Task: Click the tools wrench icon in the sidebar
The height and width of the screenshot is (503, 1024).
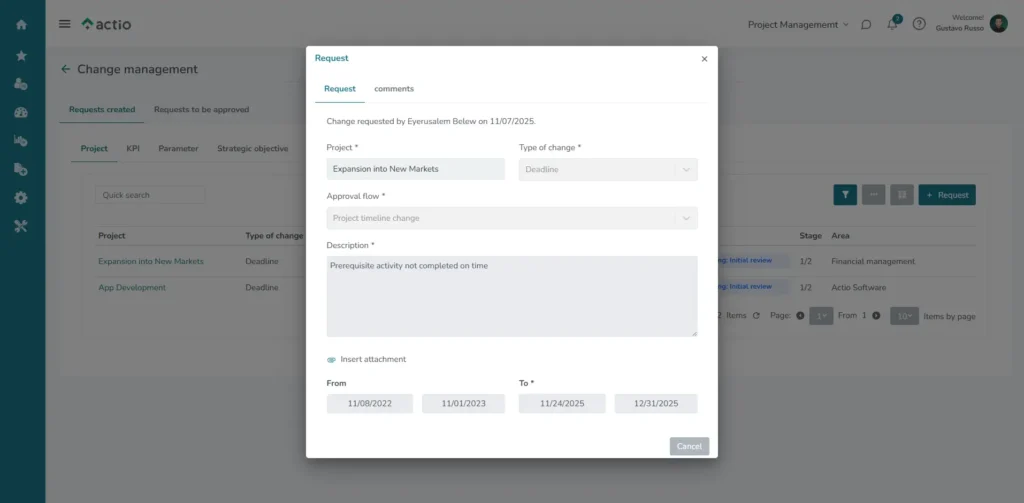Action: pyautogui.click(x=21, y=226)
